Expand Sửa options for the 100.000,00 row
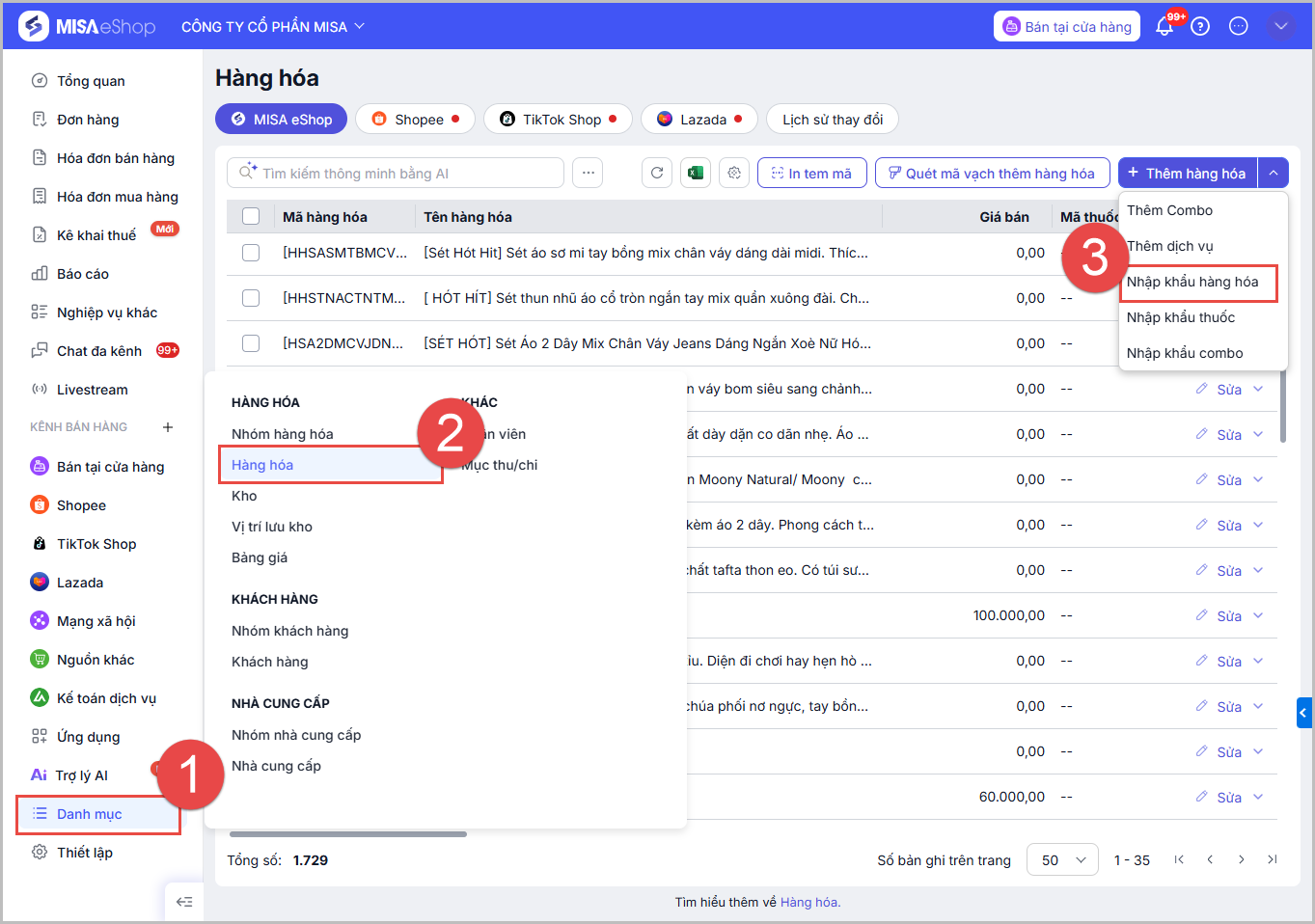 (1258, 615)
